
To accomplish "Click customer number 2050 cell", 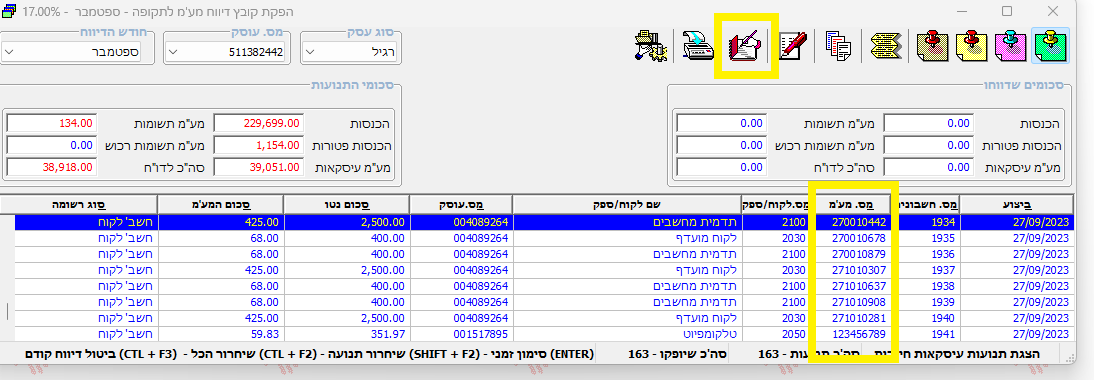I will click(778, 334).
